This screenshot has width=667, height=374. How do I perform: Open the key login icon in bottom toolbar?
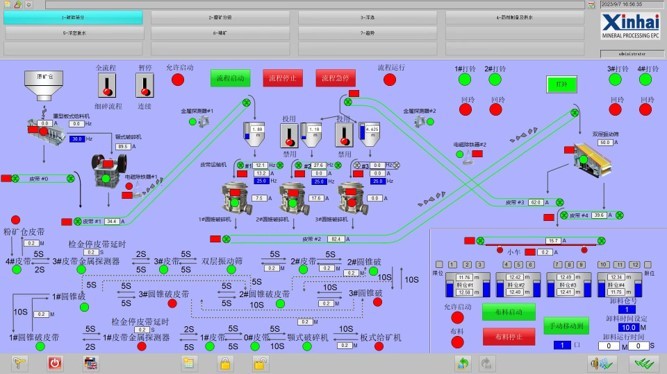click(x=20, y=363)
